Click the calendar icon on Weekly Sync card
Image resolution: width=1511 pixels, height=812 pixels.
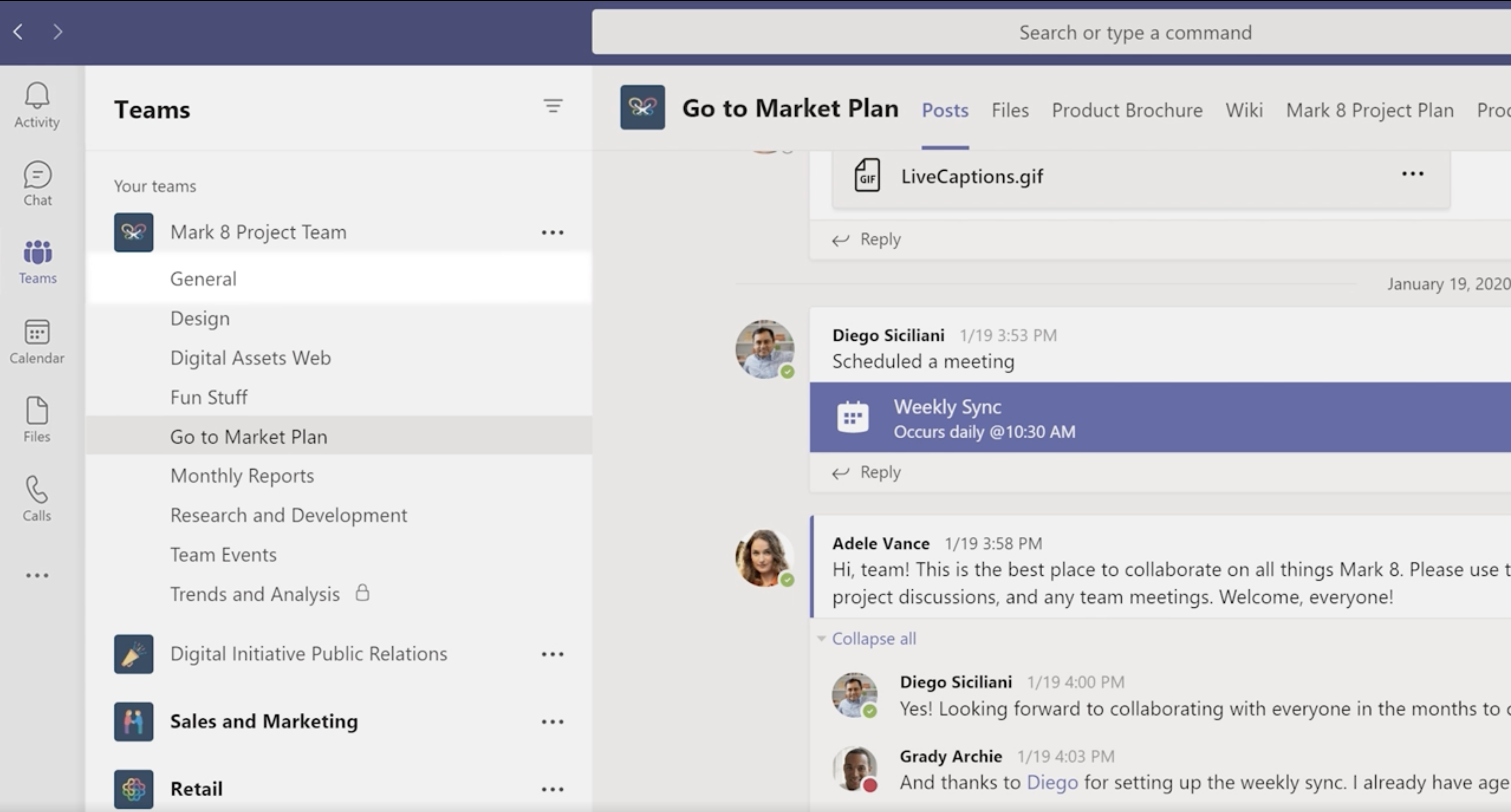[x=853, y=417]
